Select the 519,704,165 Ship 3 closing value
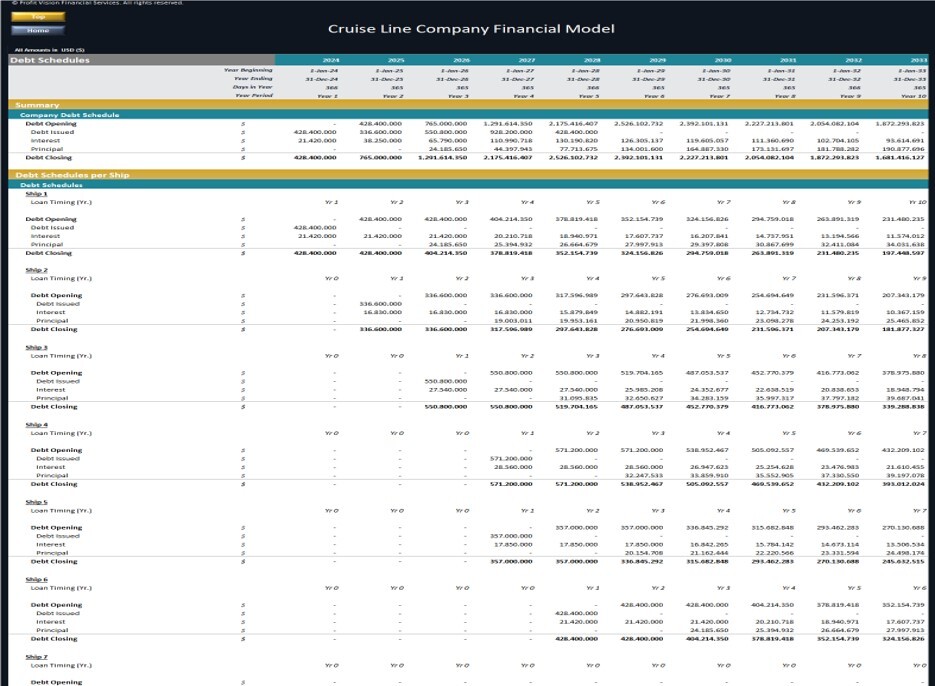 tap(576, 407)
